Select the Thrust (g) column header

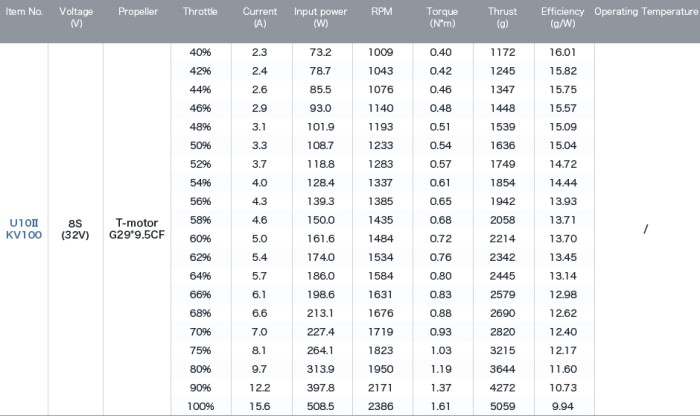[502, 17]
